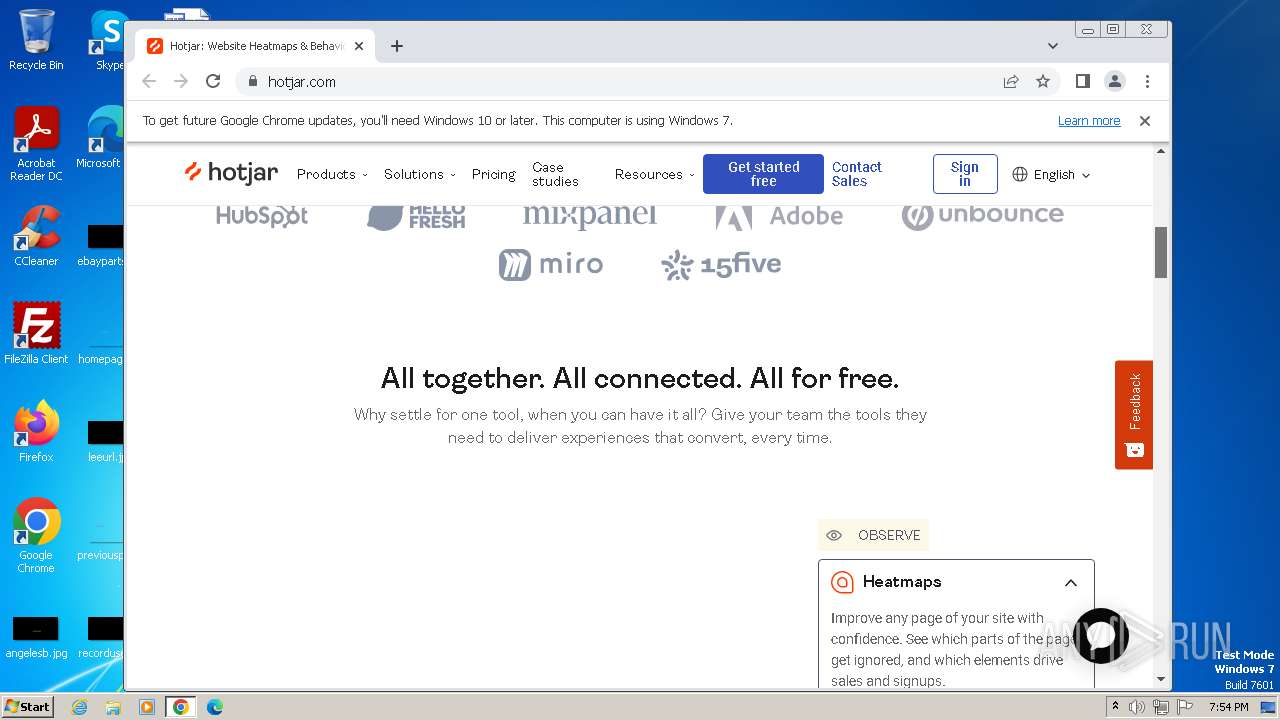
Task: Click the globe language icon
Action: coord(1020,174)
